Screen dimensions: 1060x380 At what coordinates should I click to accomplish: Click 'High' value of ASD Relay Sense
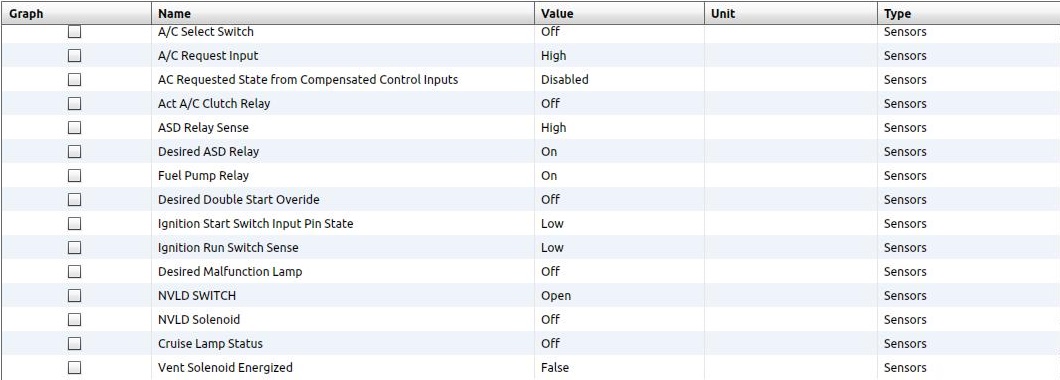(554, 127)
